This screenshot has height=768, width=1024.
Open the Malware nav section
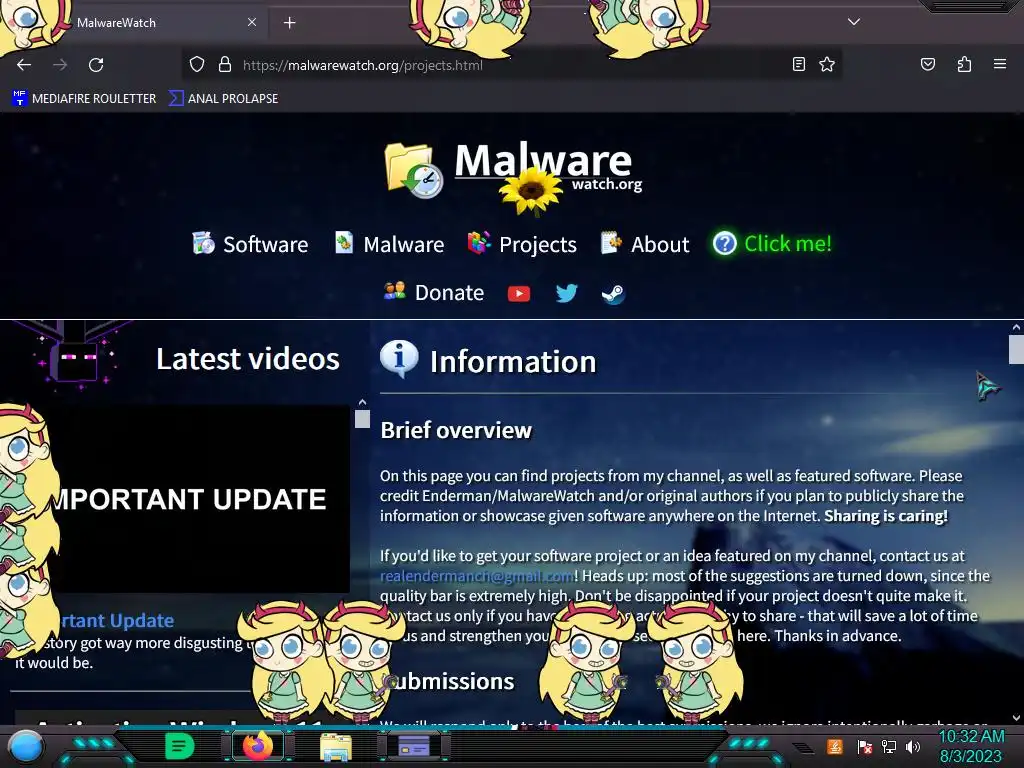coord(389,244)
